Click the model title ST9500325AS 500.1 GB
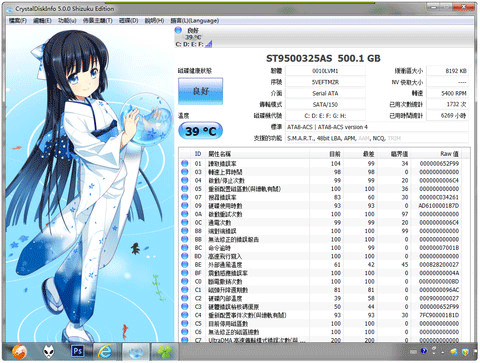The width and height of the screenshot is (480, 363). coord(323,59)
